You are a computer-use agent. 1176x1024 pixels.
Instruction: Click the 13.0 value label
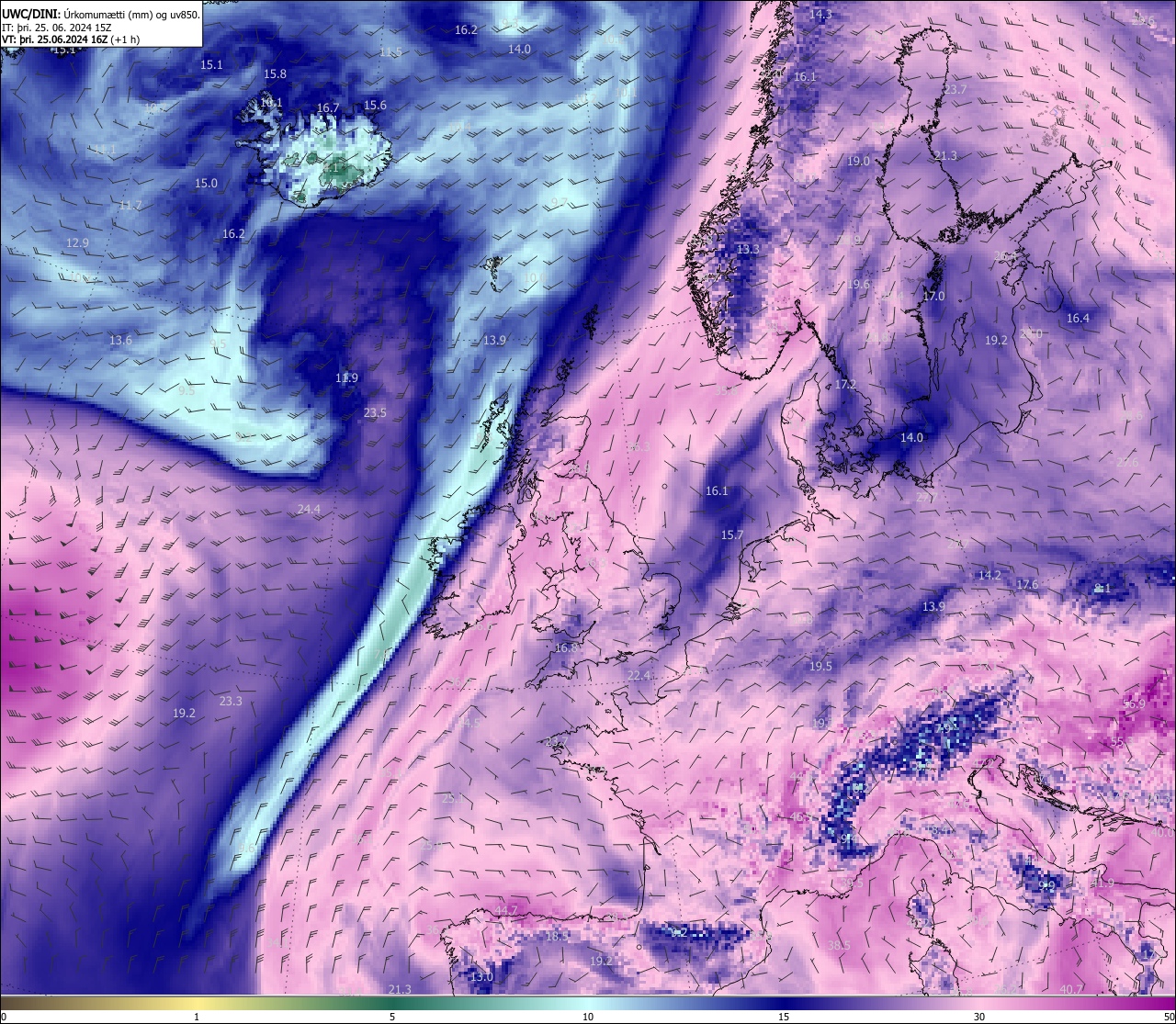click(x=481, y=977)
